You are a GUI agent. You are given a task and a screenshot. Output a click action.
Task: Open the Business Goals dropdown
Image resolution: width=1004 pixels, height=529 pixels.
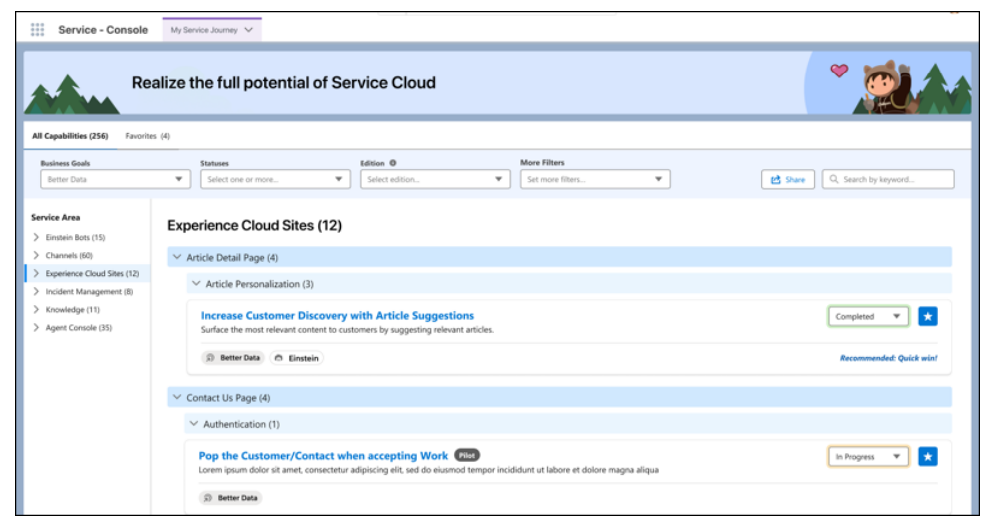tap(114, 180)
